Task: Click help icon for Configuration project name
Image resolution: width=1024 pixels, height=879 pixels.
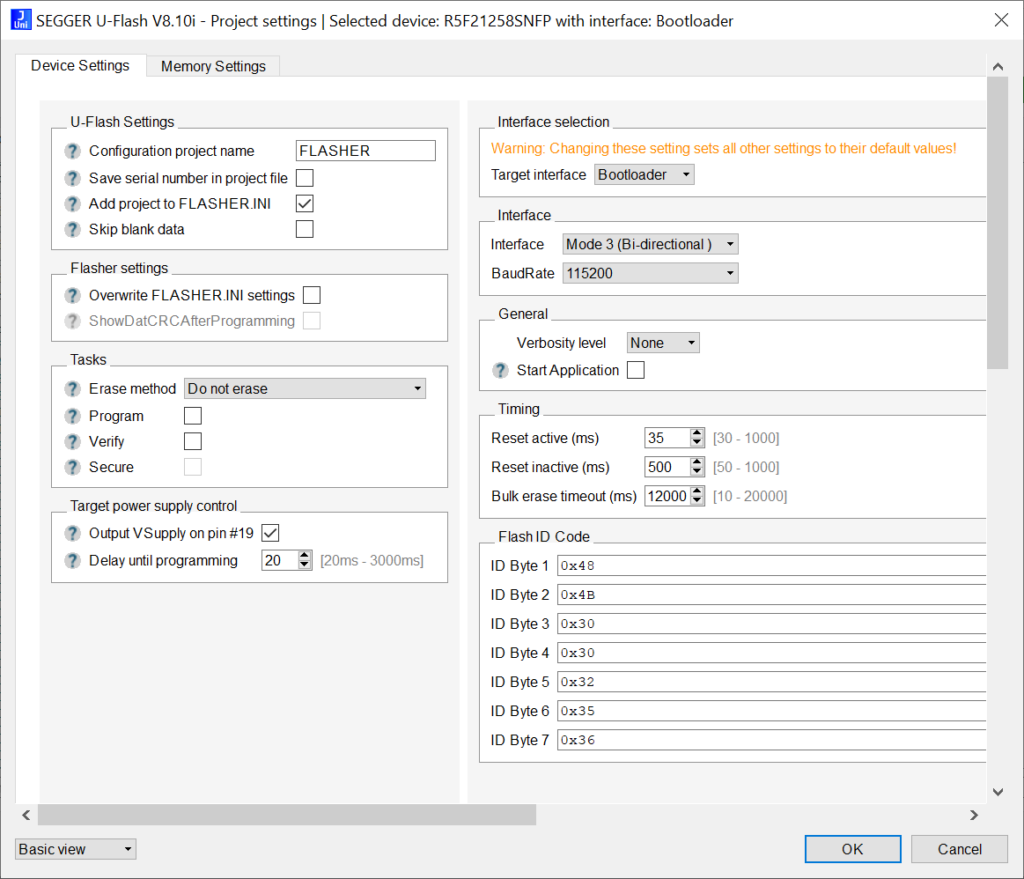Action: 72,151
